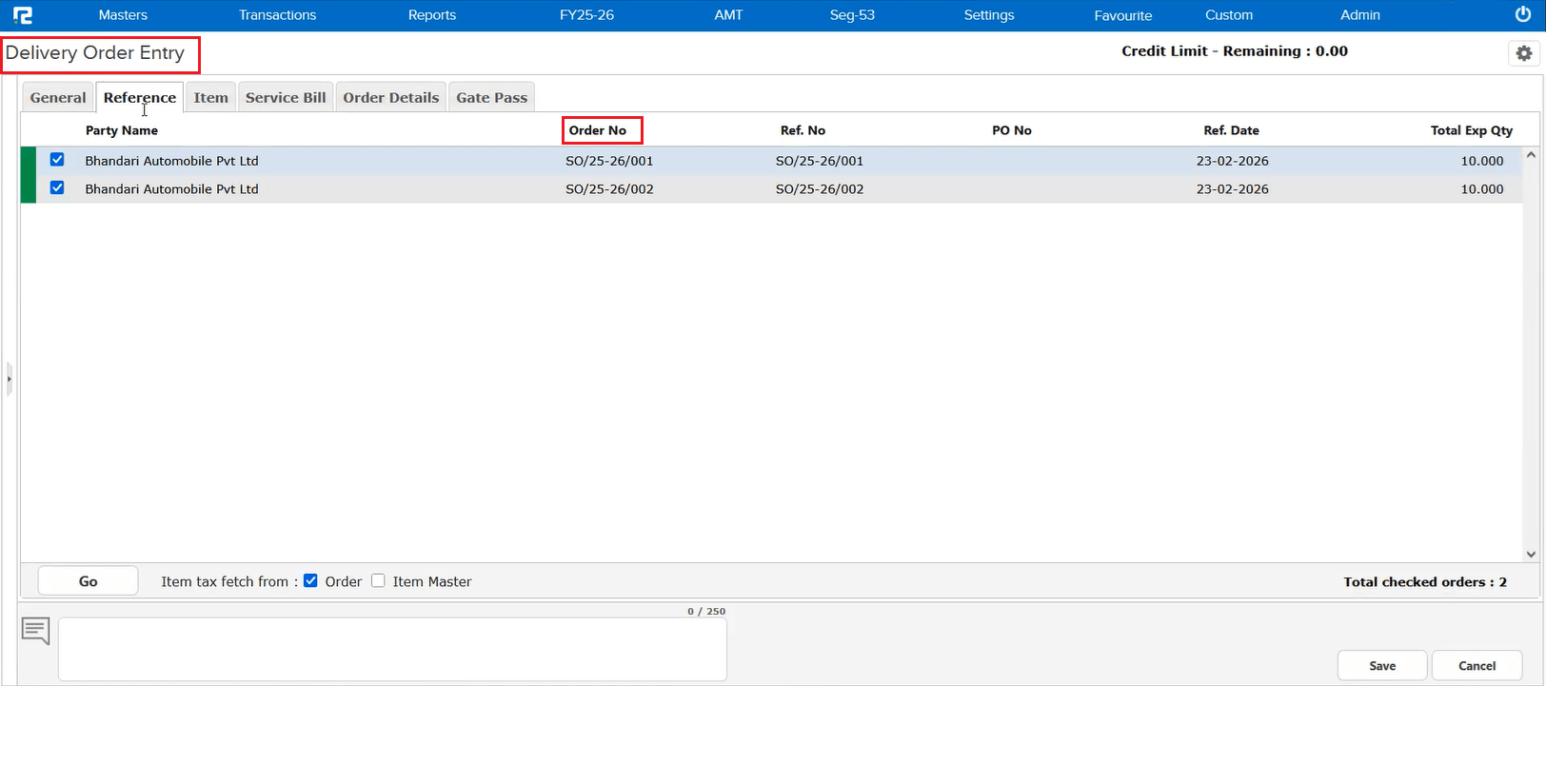
Task: Open the settings gear icon
Action: coord(1523,53)
